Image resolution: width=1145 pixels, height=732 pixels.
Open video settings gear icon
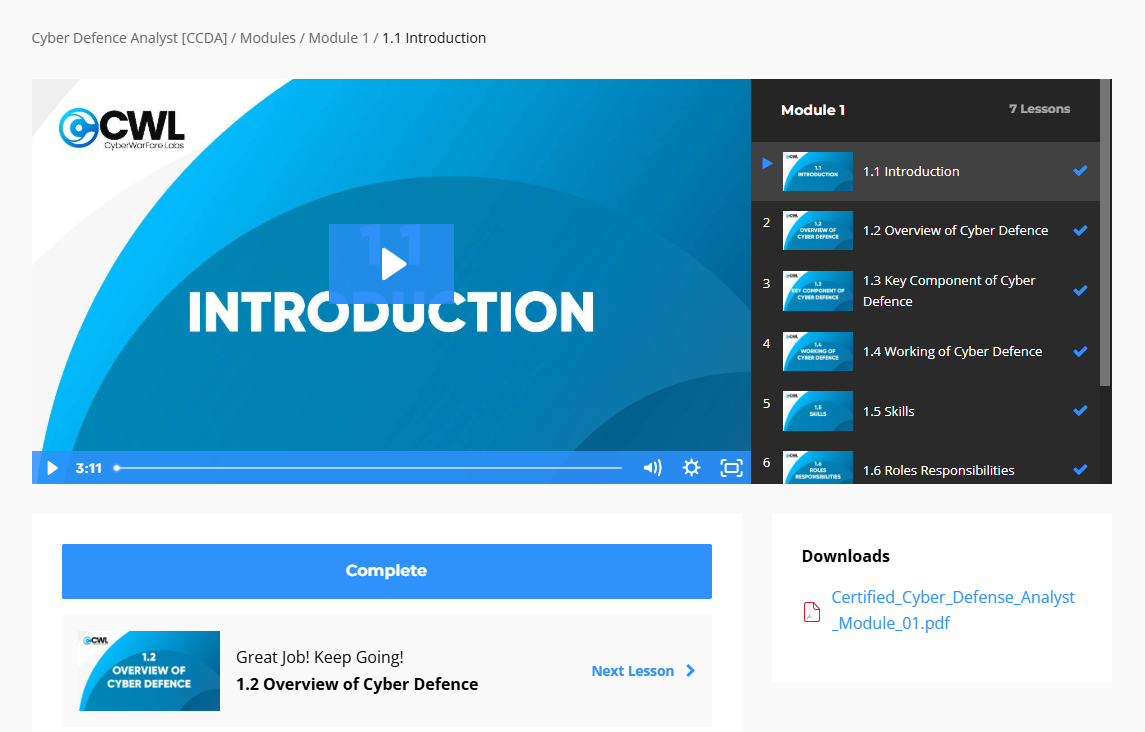692,468
